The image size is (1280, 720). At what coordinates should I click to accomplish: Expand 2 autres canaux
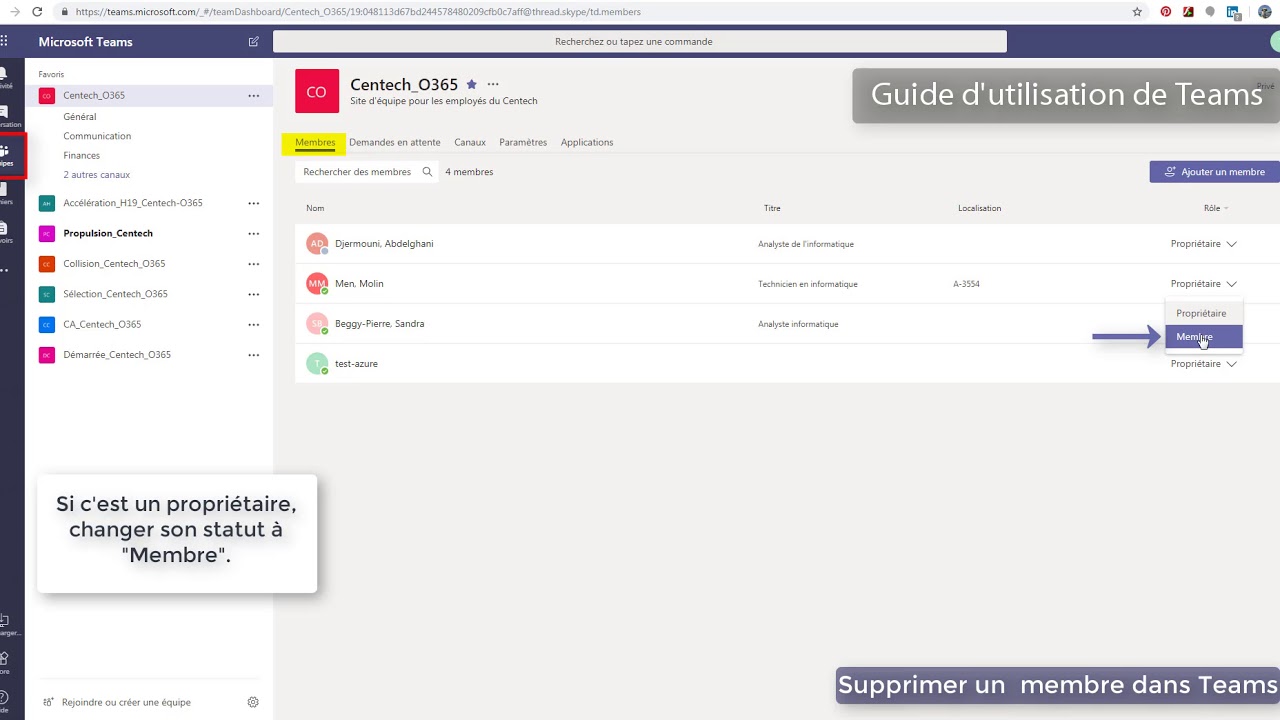coord(97,175)
